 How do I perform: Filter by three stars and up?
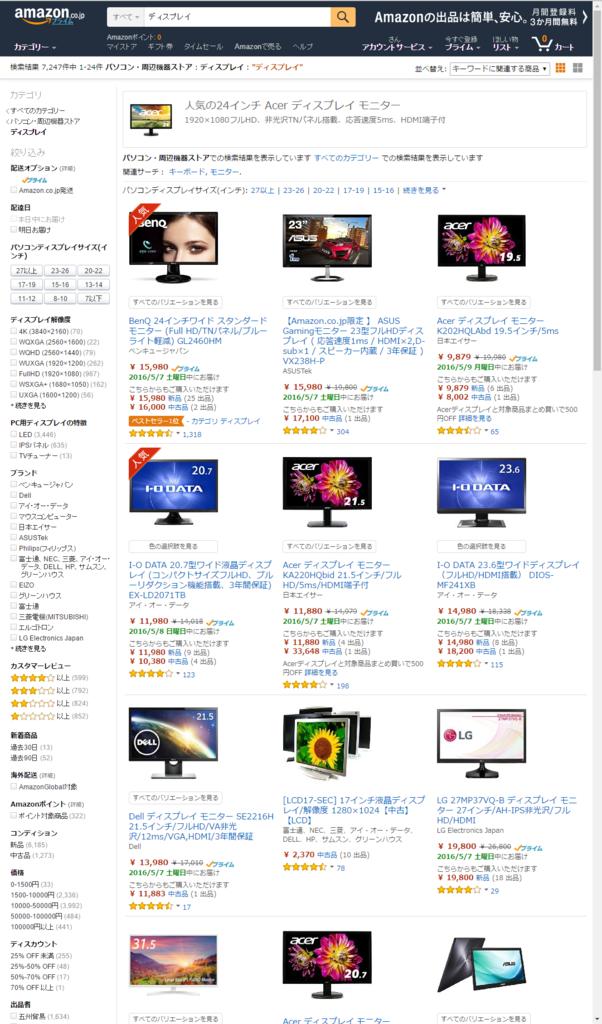(x=32, y=691)
